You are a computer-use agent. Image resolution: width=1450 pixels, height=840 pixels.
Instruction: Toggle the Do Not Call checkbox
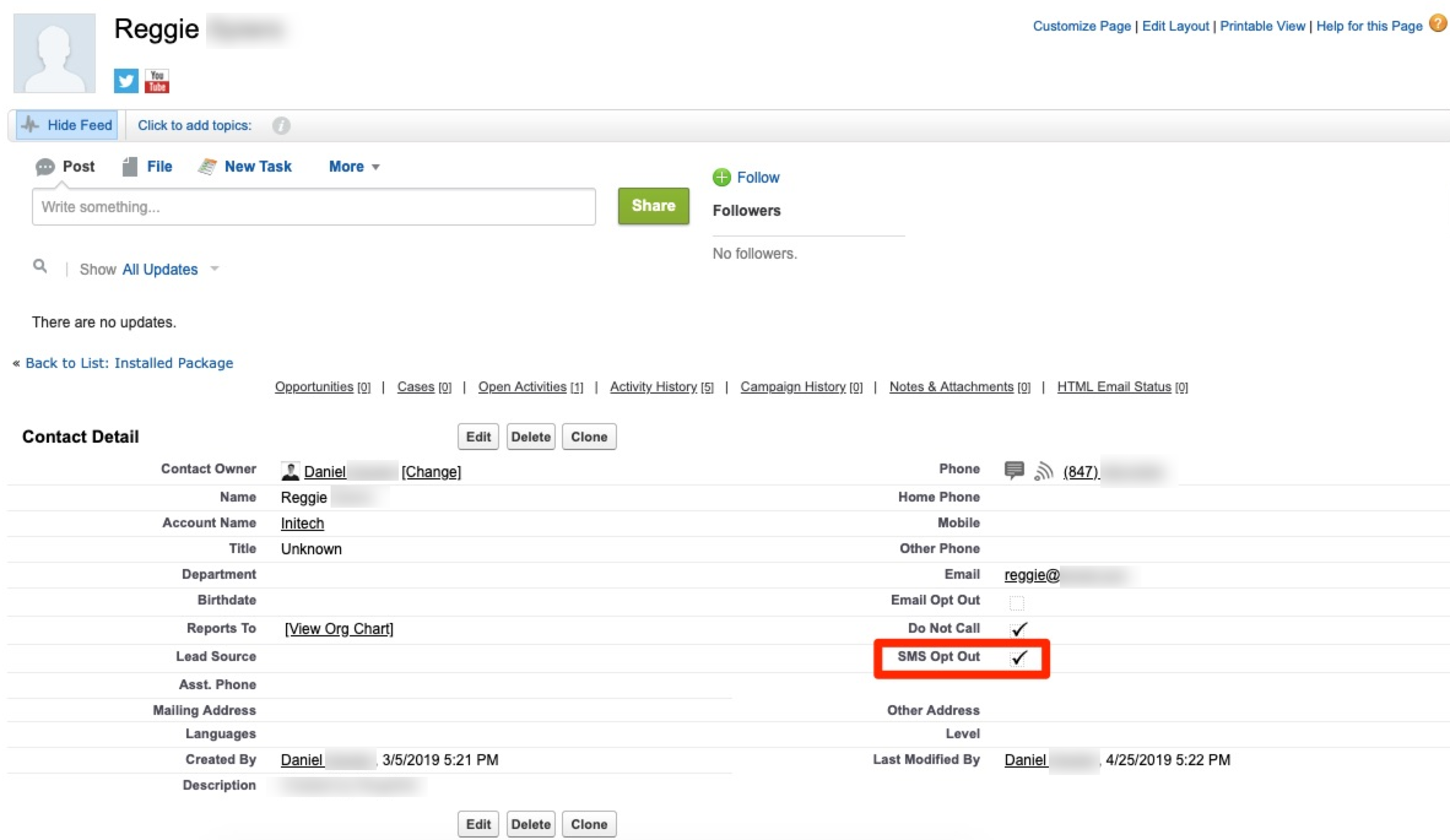point(1018,629)
